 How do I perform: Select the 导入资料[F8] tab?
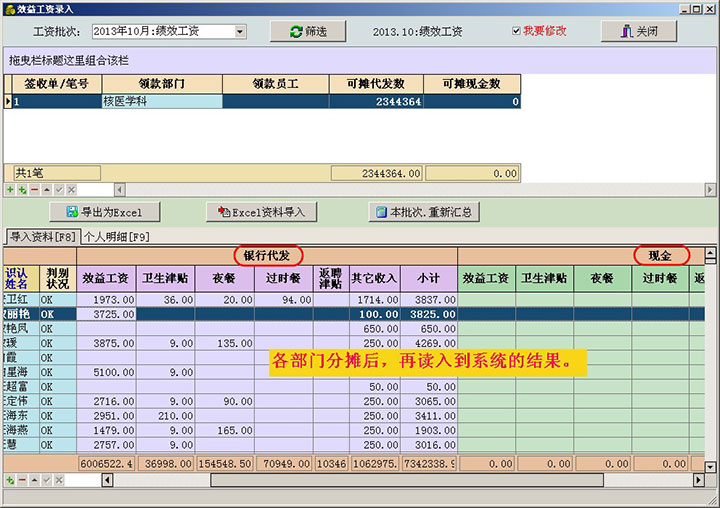(42, 237)
